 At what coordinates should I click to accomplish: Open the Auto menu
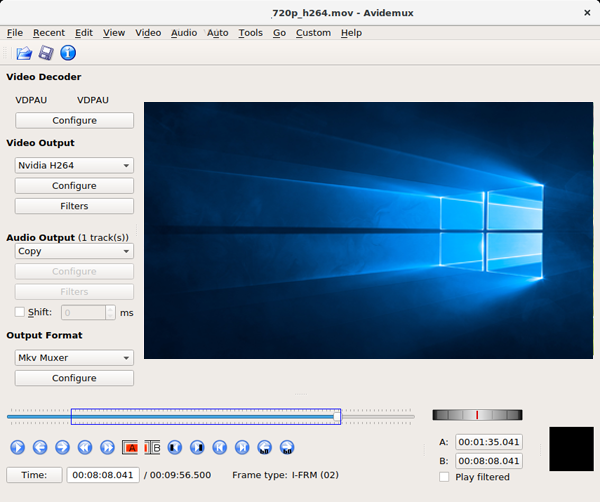pos(218,33)
